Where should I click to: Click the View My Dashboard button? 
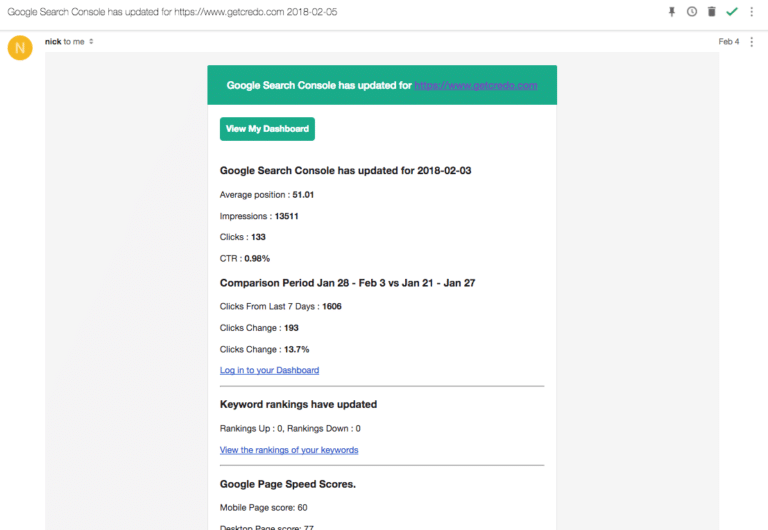coord(267,129)
